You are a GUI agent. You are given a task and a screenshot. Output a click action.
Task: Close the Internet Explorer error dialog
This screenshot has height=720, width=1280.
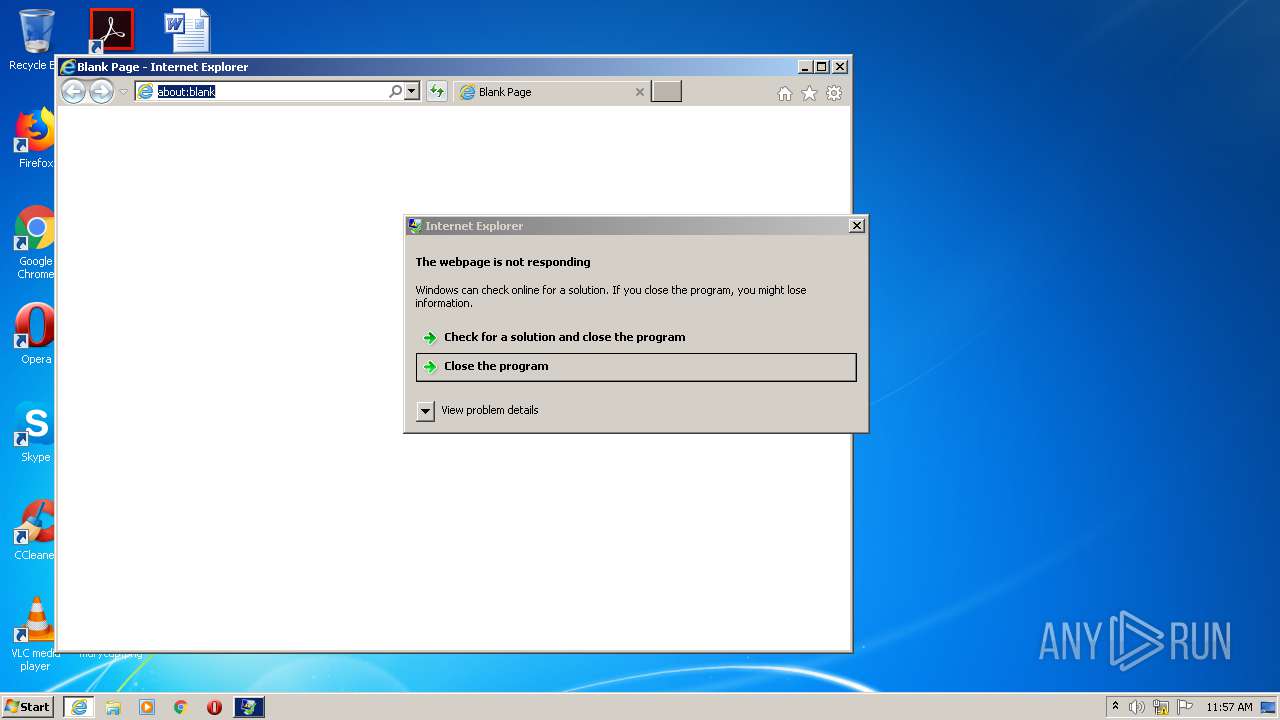857,226
